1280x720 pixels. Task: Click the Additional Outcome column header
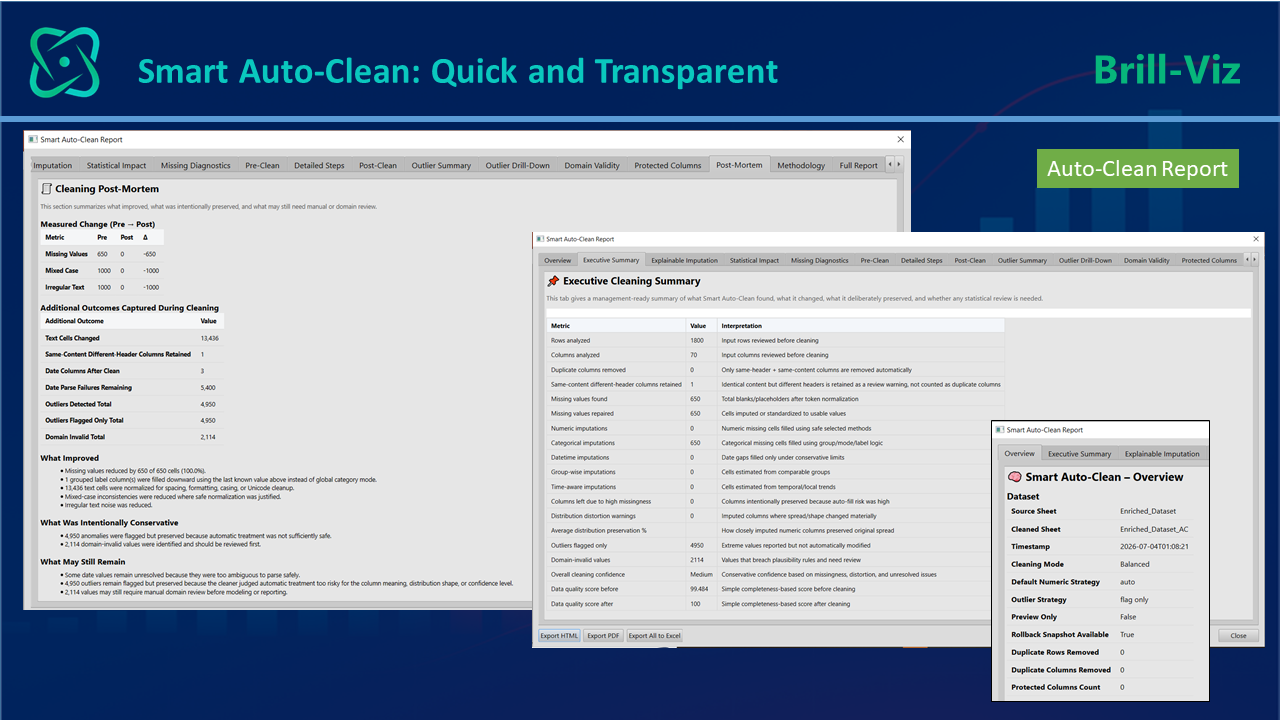point(119,321)
